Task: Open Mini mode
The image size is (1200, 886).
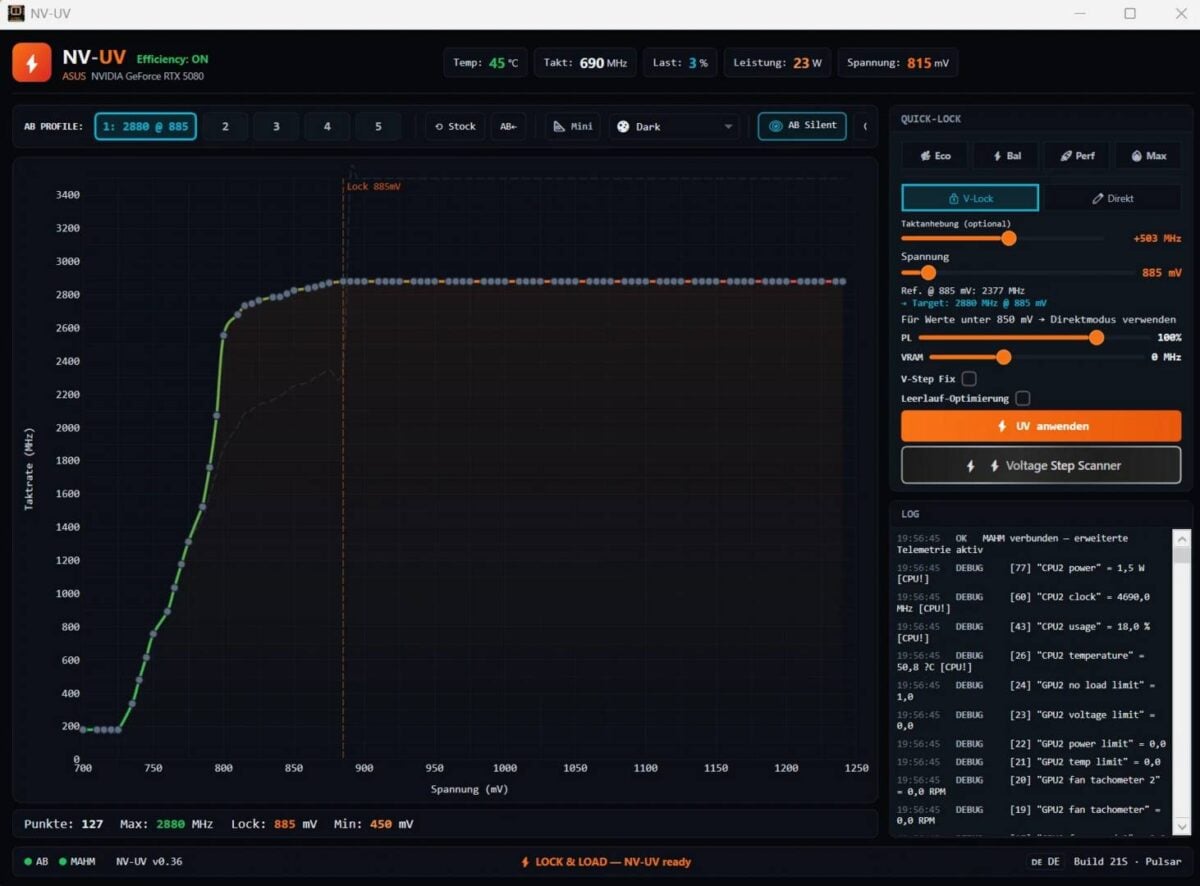Action: click(x=571, y=126)
